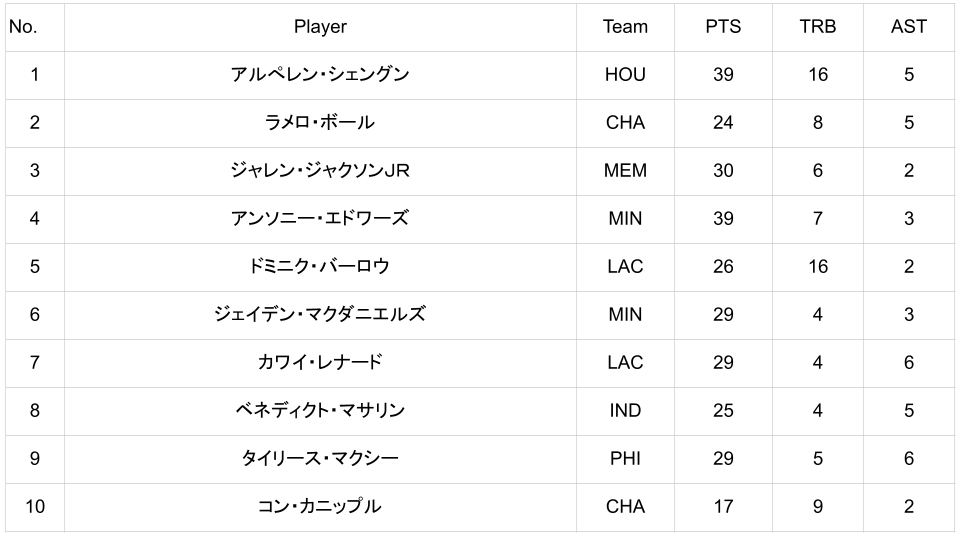Viewport: 960px width, 540px height.
Task: Click player タイリース・マクシー
Action: pyautogui.click(x=320, y=459)
